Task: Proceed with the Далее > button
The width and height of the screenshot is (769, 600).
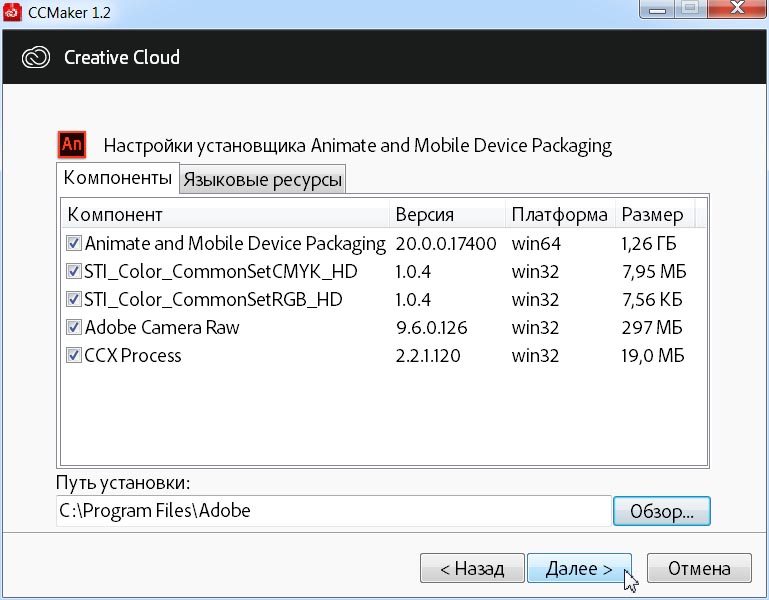Action: tap(579, 568)
